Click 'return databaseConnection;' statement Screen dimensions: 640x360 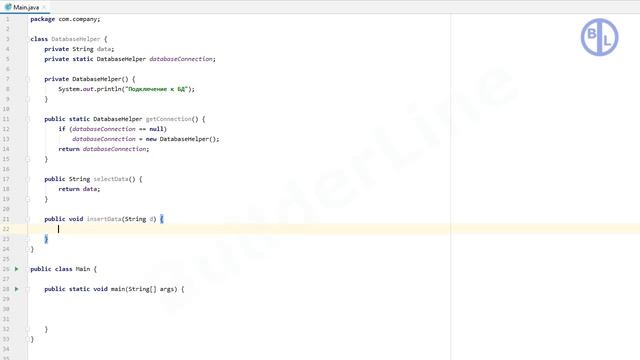point(104,149)
